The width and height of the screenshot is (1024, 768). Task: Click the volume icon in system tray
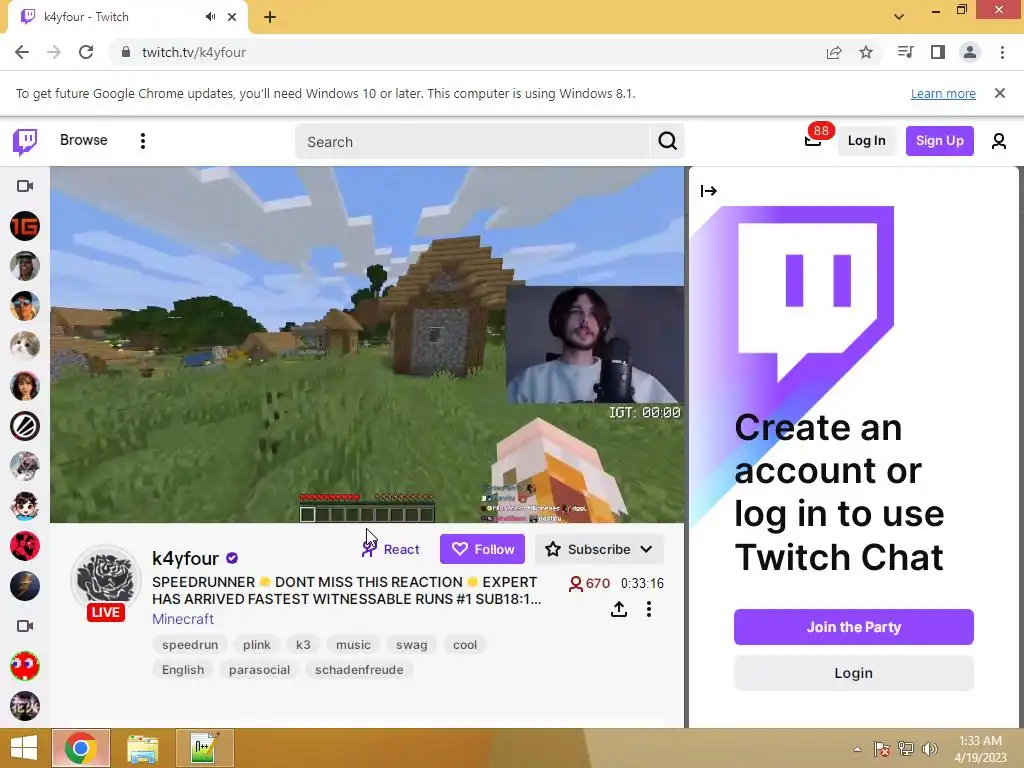[930, 748]
